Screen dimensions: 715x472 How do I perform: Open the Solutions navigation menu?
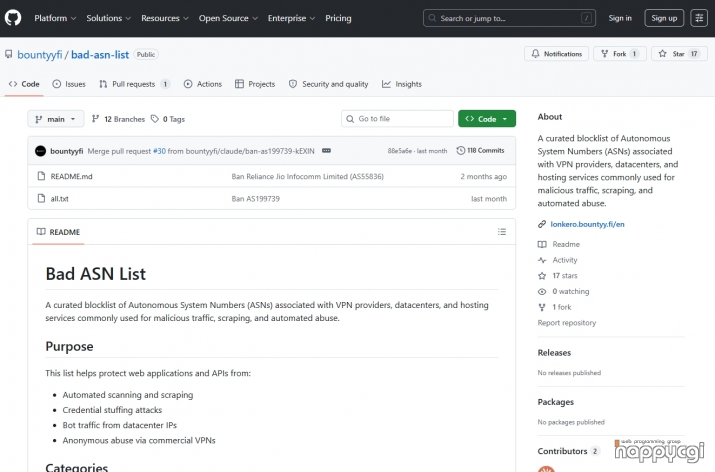(108, 18)
